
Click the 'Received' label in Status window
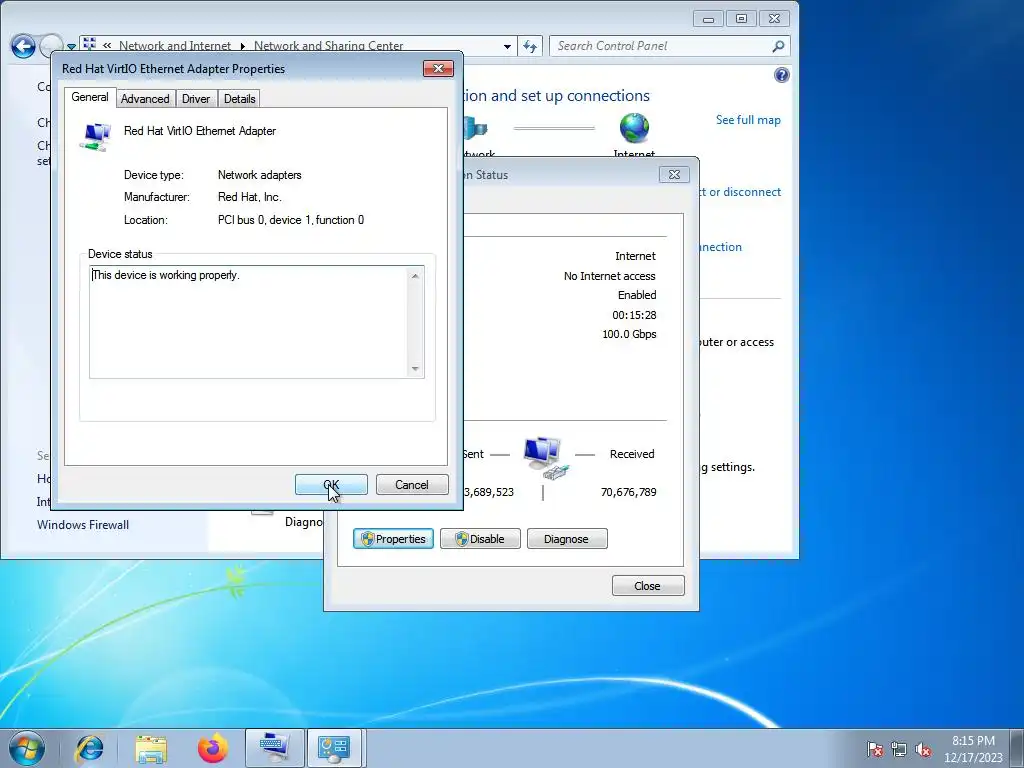tap(632, 455)
